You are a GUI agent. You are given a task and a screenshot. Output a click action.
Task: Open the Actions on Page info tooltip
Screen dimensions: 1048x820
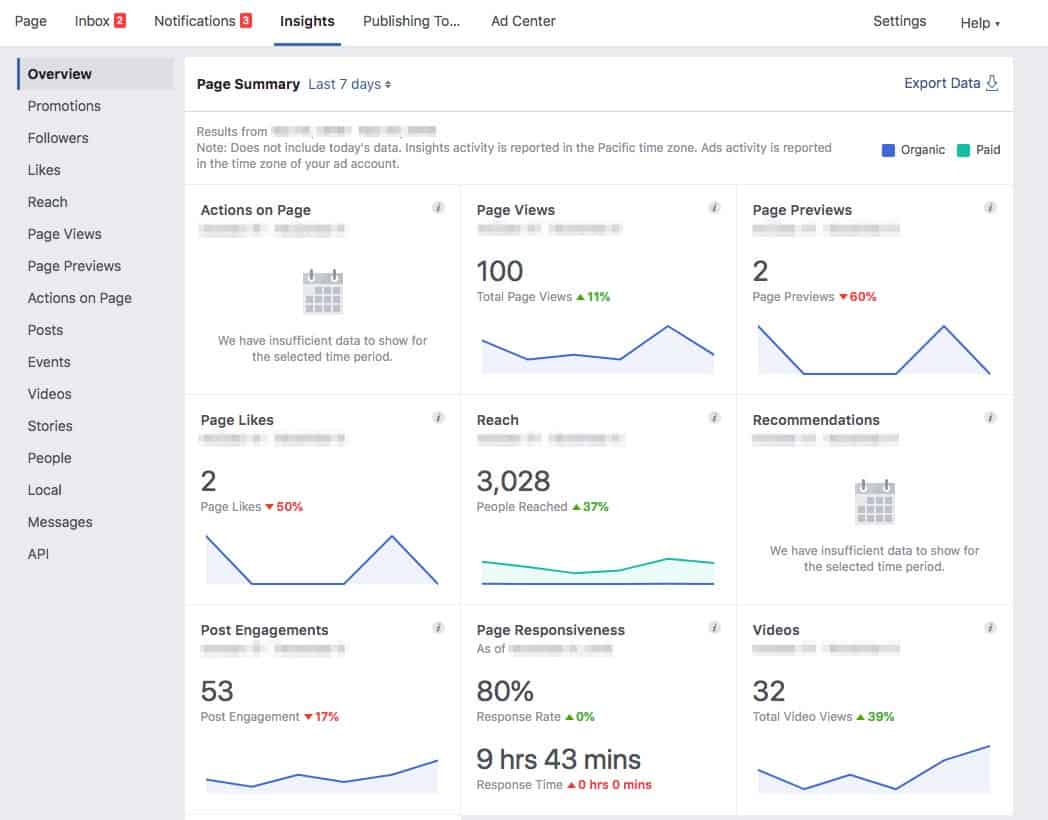(x=438, y=208)
